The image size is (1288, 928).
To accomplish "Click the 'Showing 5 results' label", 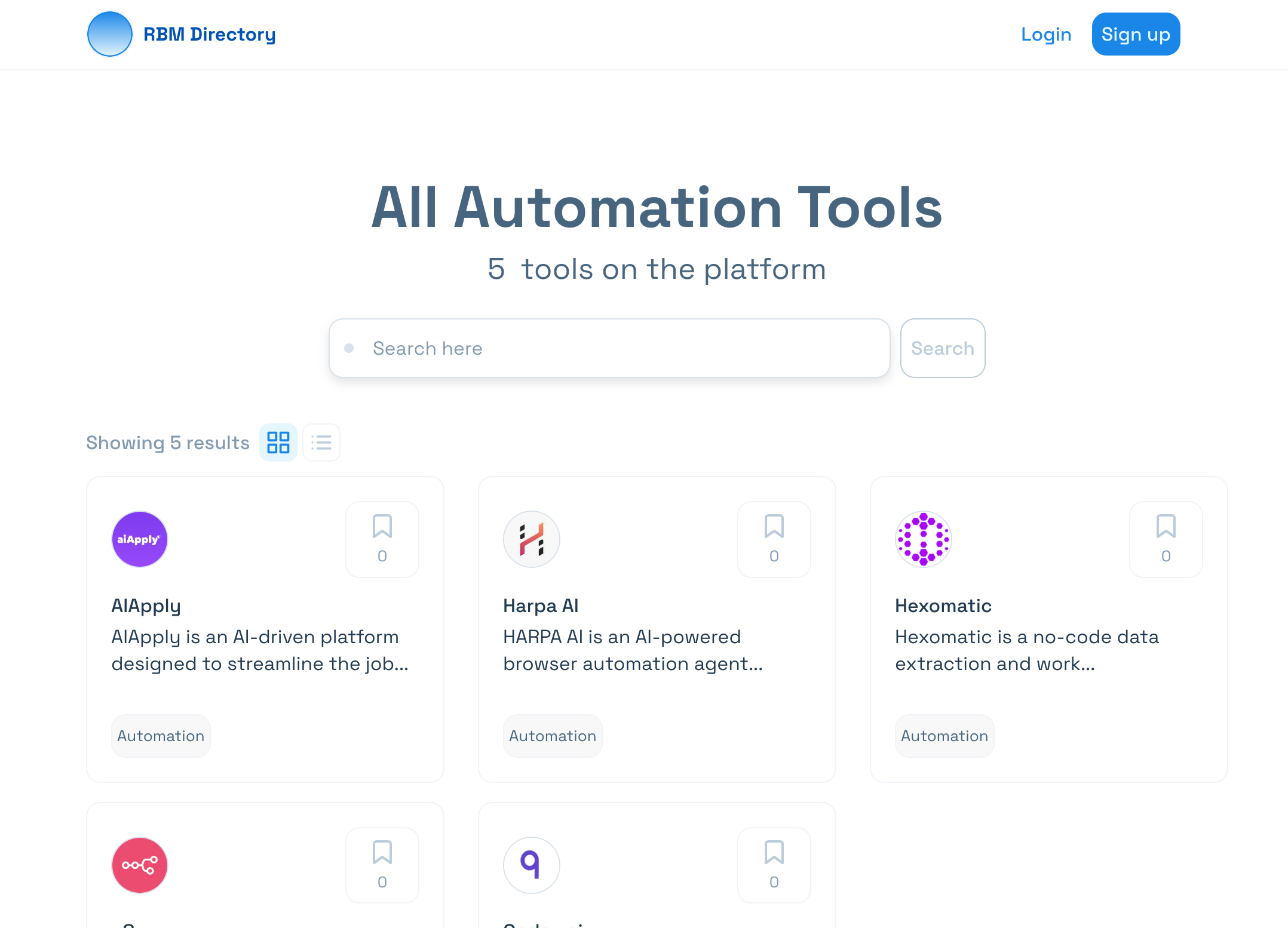I will 168,443.
